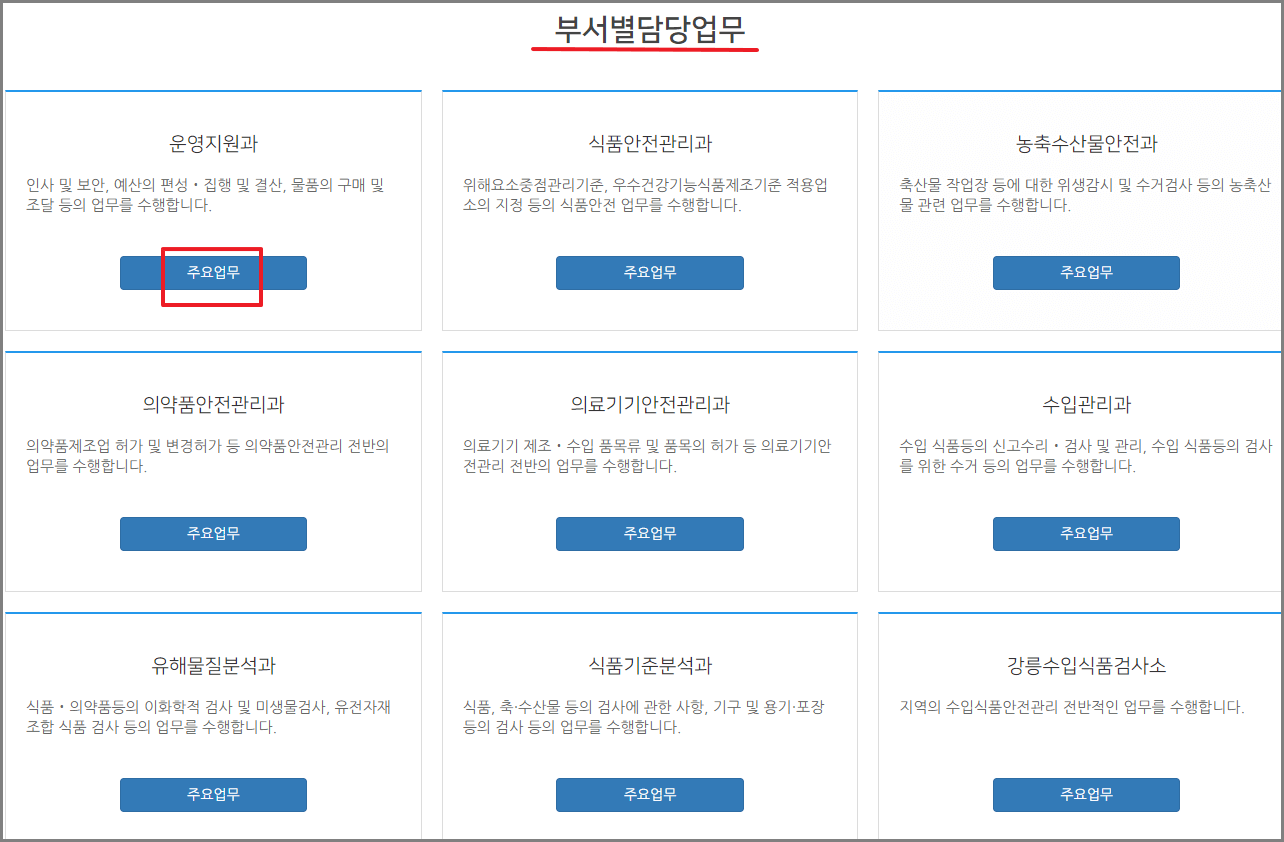1284x842 pixels.
Task: Click 주요업무 button under 식품기준분석과
Action: [x=650, y=794]
